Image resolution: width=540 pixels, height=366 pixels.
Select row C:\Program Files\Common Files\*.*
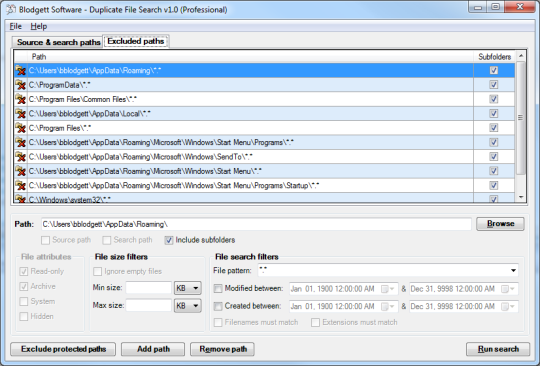[x=264, y=99]
